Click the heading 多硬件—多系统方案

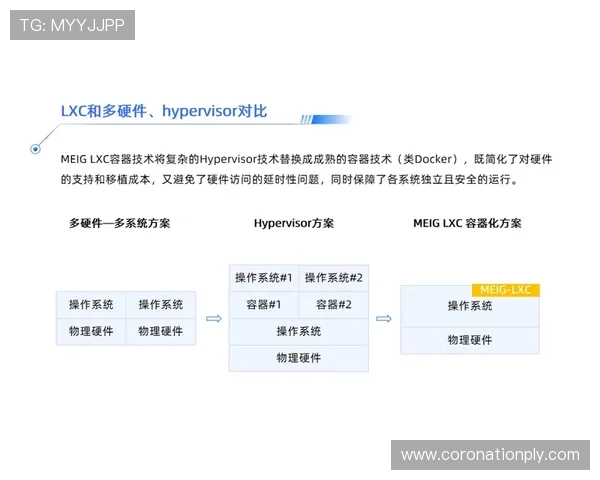119,223
